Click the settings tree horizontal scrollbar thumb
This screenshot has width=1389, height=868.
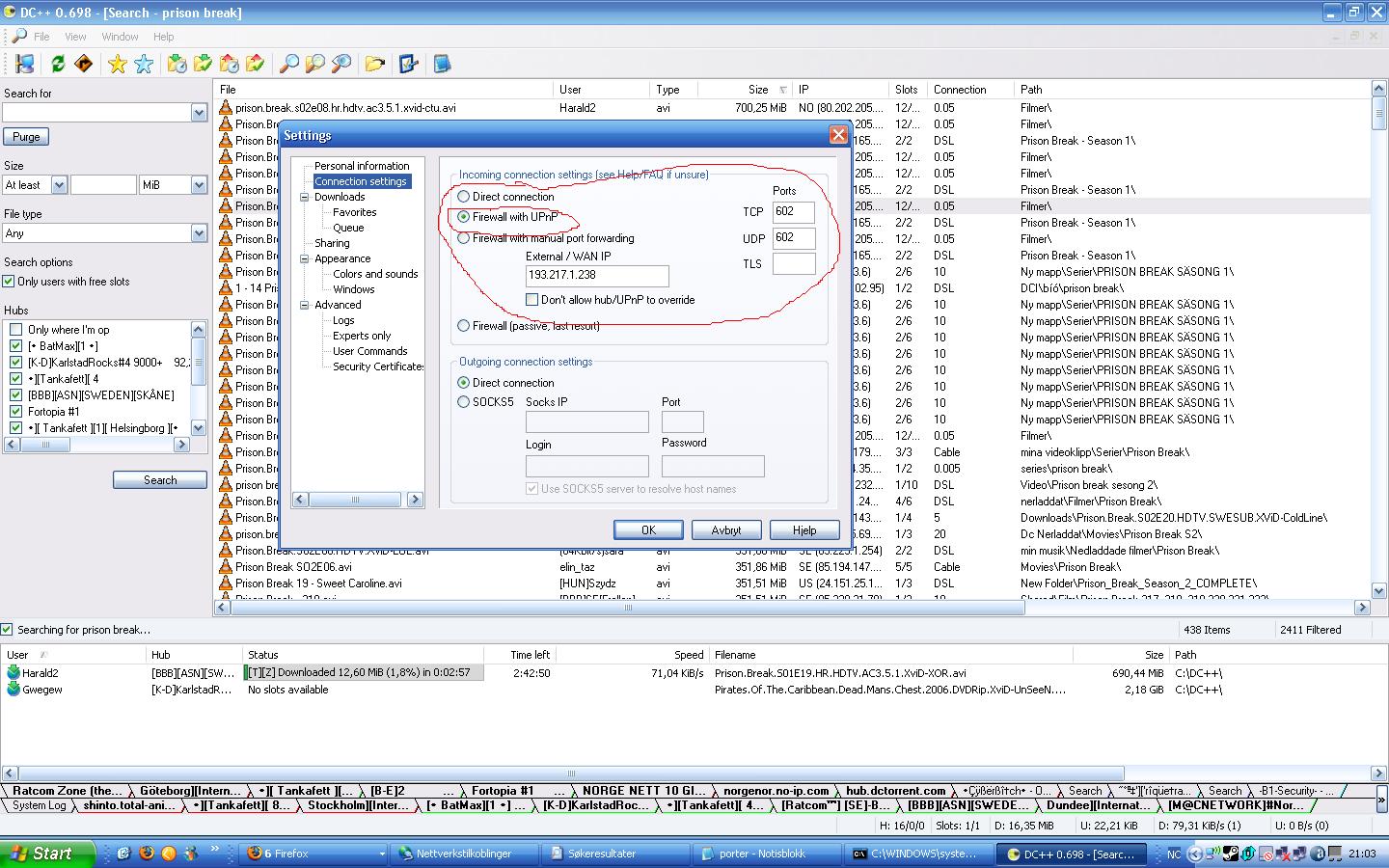click(355, 500)
